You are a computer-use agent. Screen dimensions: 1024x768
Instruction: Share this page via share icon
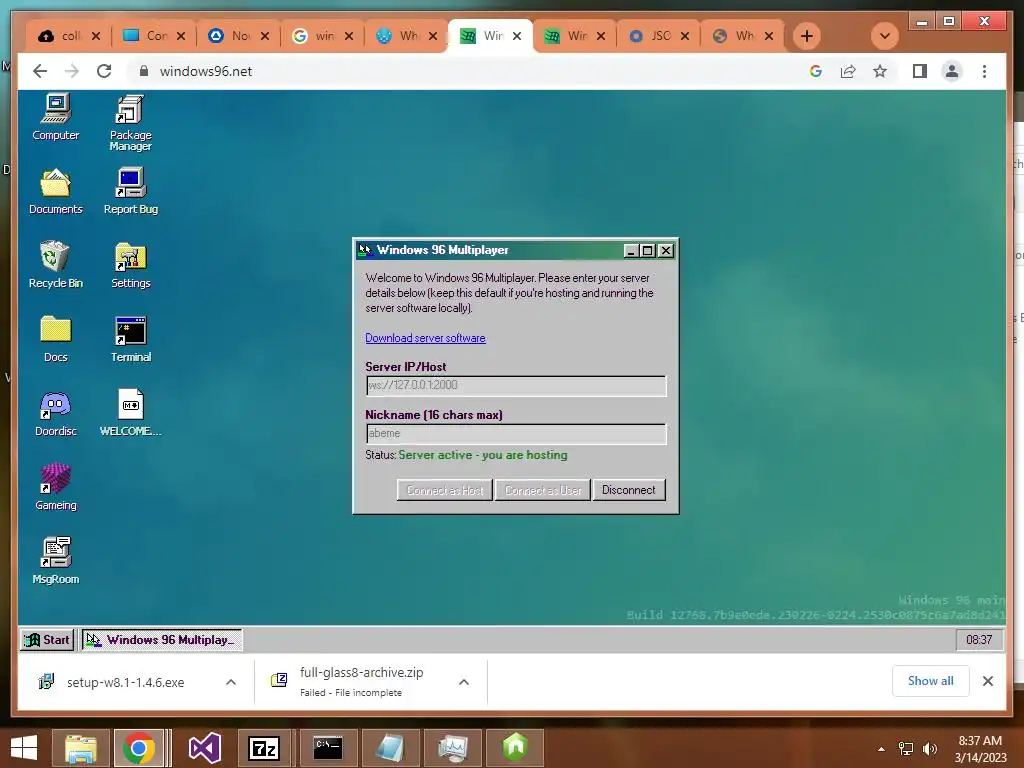click(x=848, y=71)
